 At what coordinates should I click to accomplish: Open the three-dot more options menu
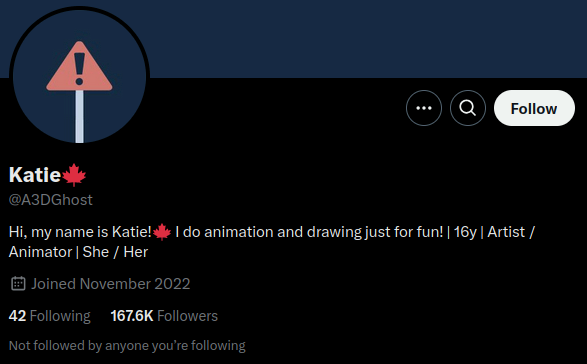[424, 108]
